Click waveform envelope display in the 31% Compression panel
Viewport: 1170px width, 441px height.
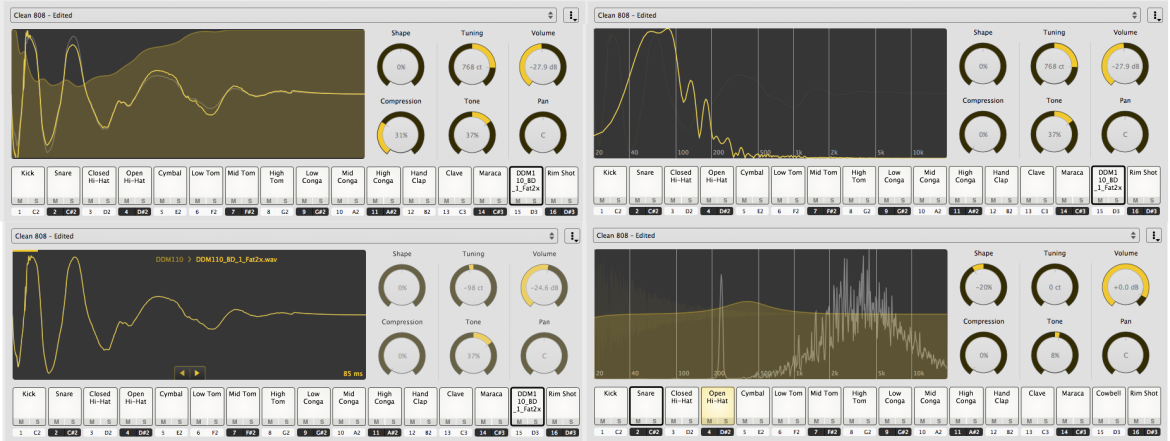[188, 93]
